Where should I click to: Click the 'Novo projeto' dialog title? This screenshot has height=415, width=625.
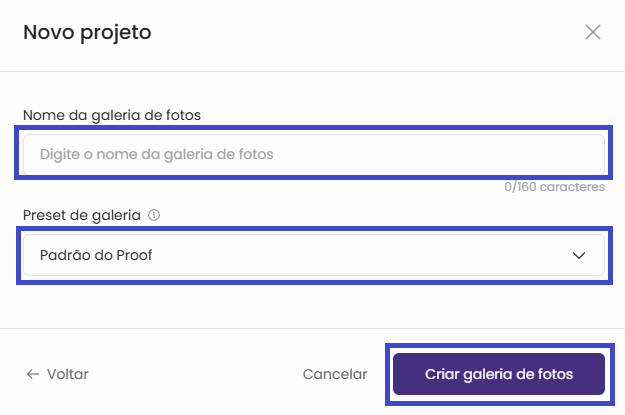(x=87, y=32)
